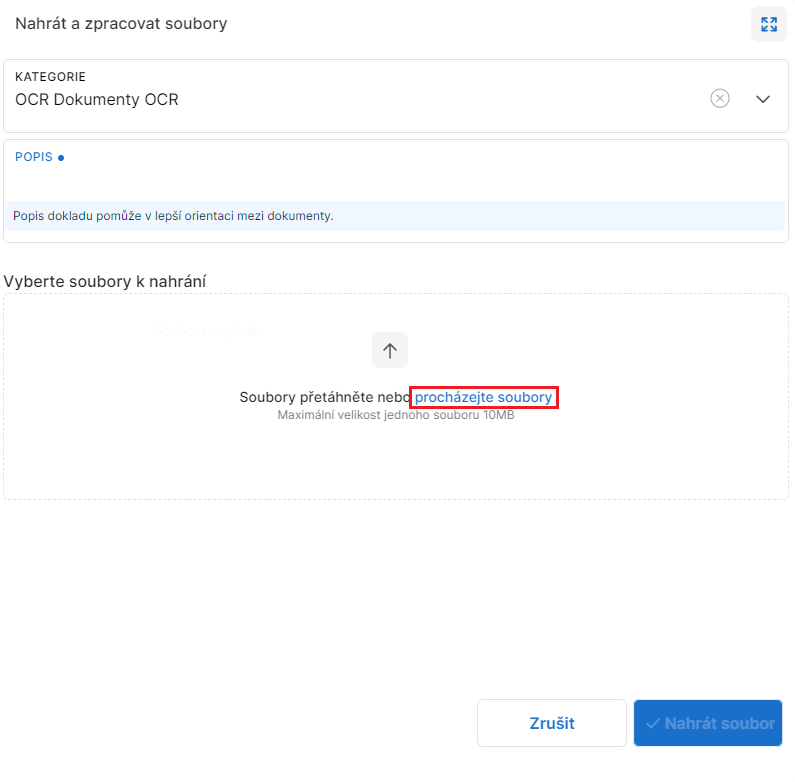This screenshot has width=795, height=782.
Task: Click the blue dot beside POPIS
Action: click(61, 158)
